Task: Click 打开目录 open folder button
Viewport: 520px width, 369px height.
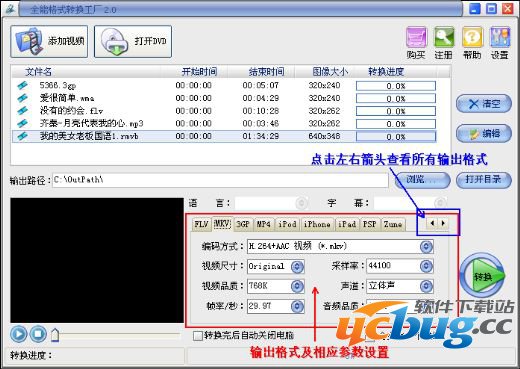Action: tap(484, 180)
